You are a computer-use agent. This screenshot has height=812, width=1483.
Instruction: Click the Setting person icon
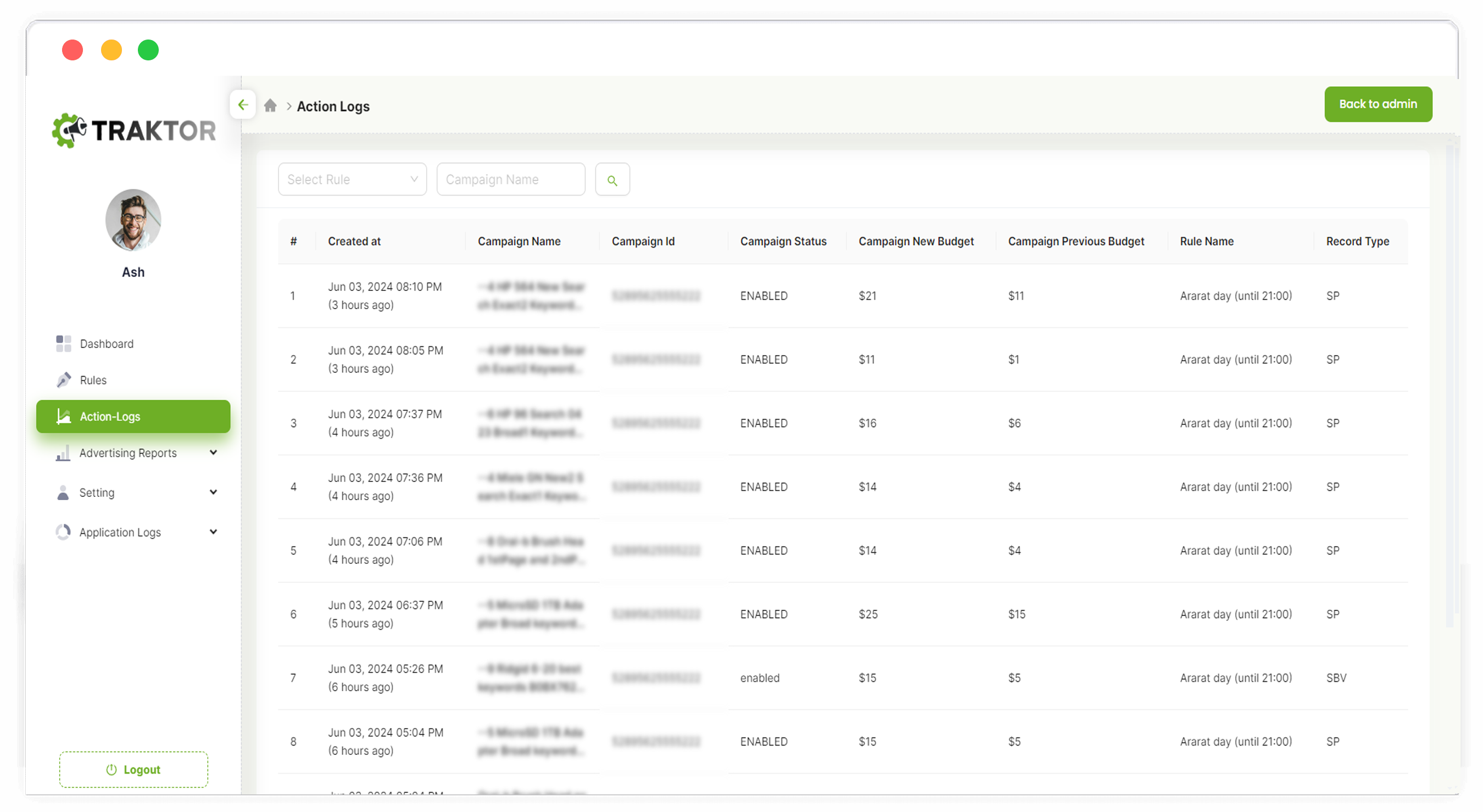coord(63,492)
